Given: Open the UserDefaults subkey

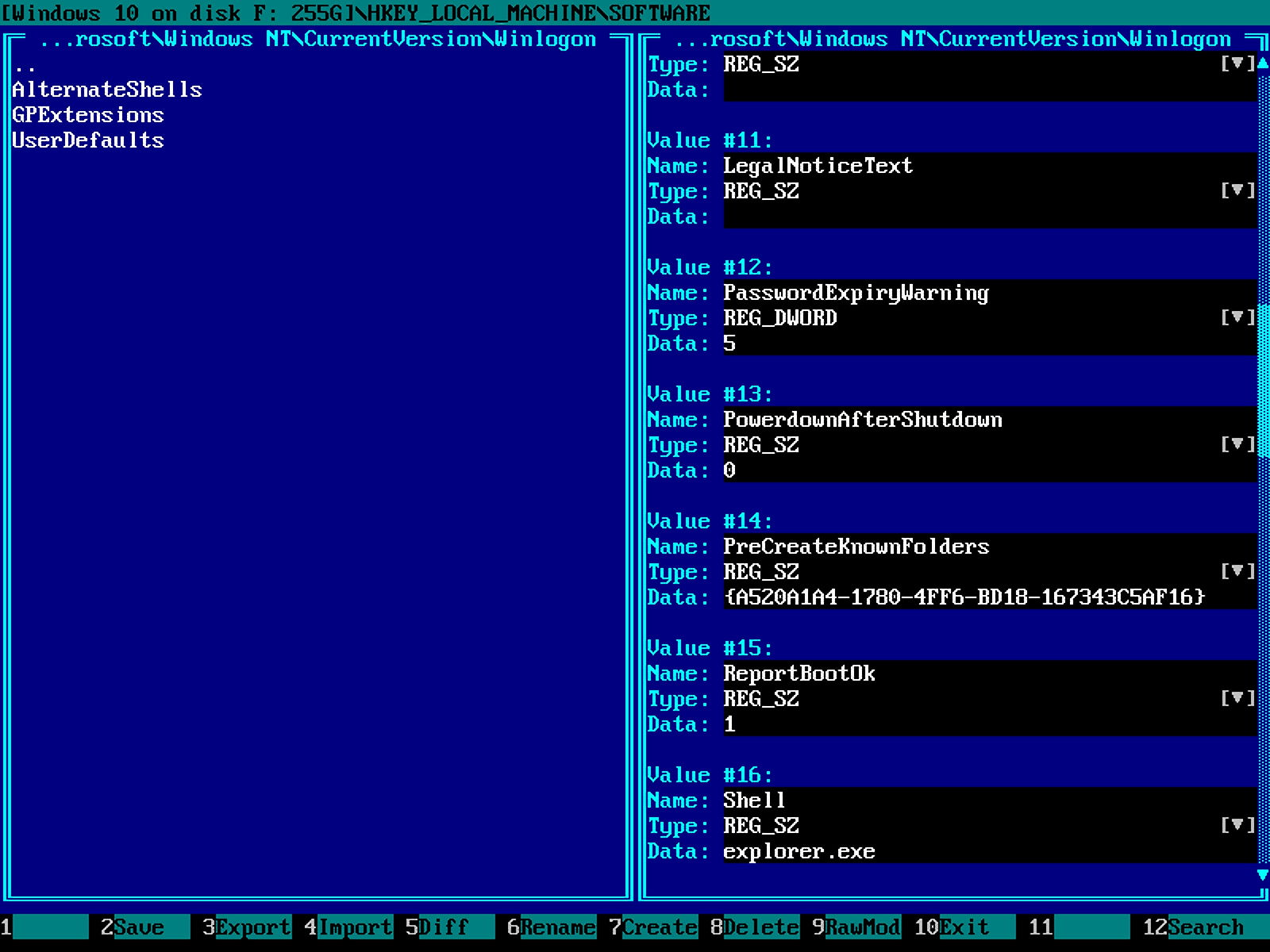Looking at the screenshot, I should 88,140.
